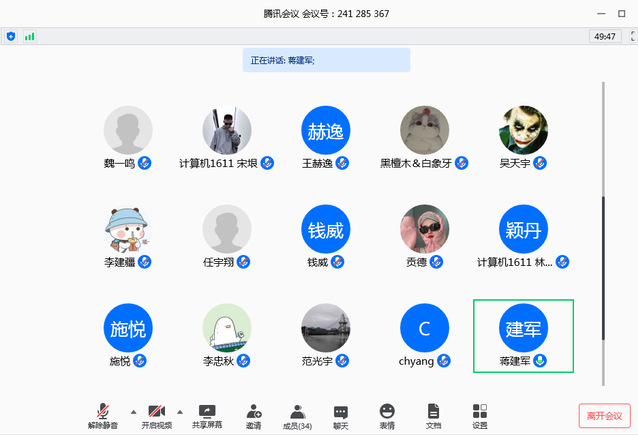Screen dimensions: 638x437
Task: Click muted mic icon beside 吴天宇
Action: (540, 163)
